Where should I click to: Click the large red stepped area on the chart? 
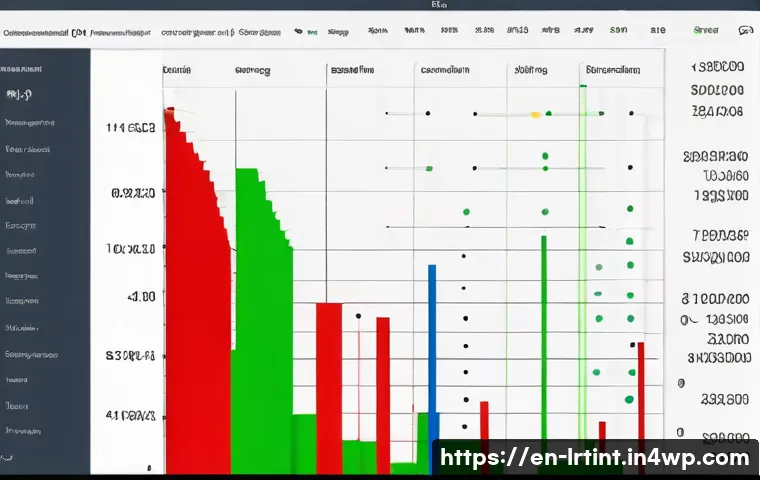(195, 300)
